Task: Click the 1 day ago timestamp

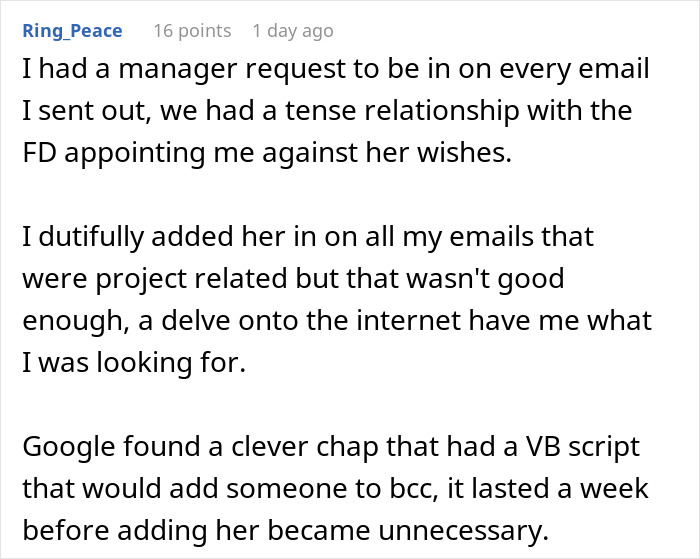Action: (293, 31)
